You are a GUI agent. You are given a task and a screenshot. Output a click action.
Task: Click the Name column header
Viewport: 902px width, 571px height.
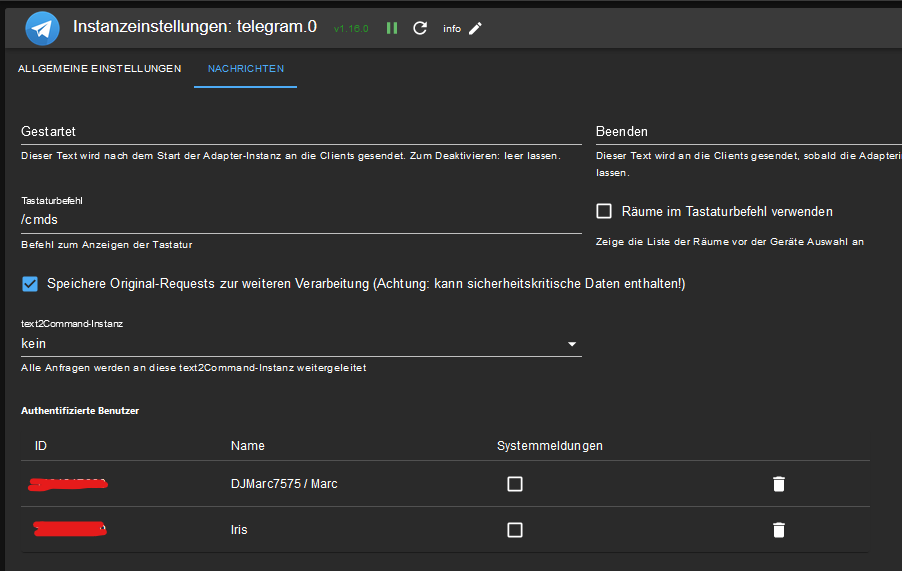pos(248,446)
